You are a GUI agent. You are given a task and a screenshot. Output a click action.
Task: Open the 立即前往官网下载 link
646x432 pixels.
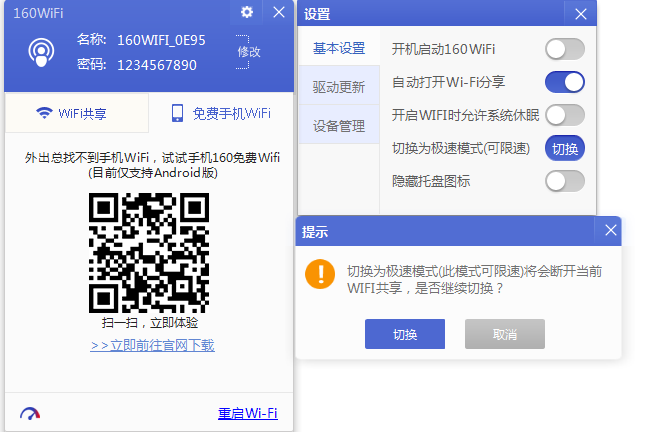coord(152,345)
